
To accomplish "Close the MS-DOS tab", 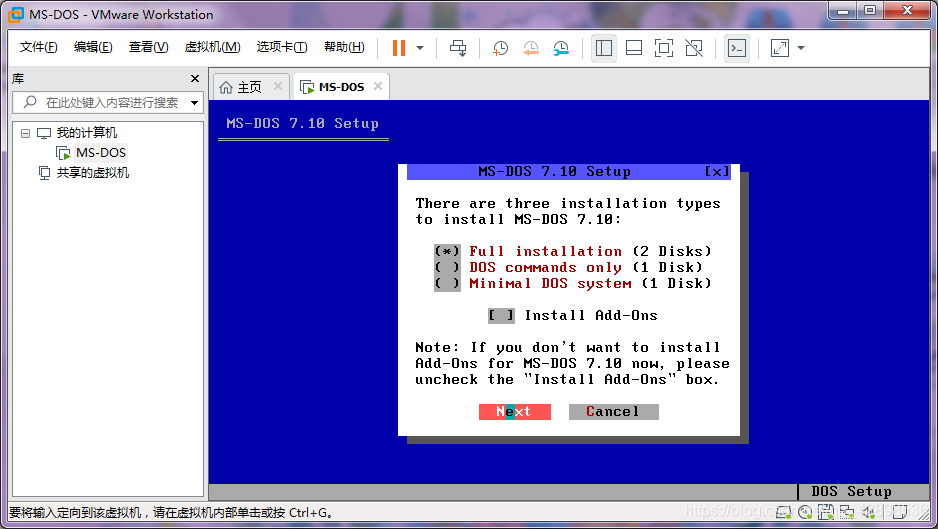I will tap(377, 86).
